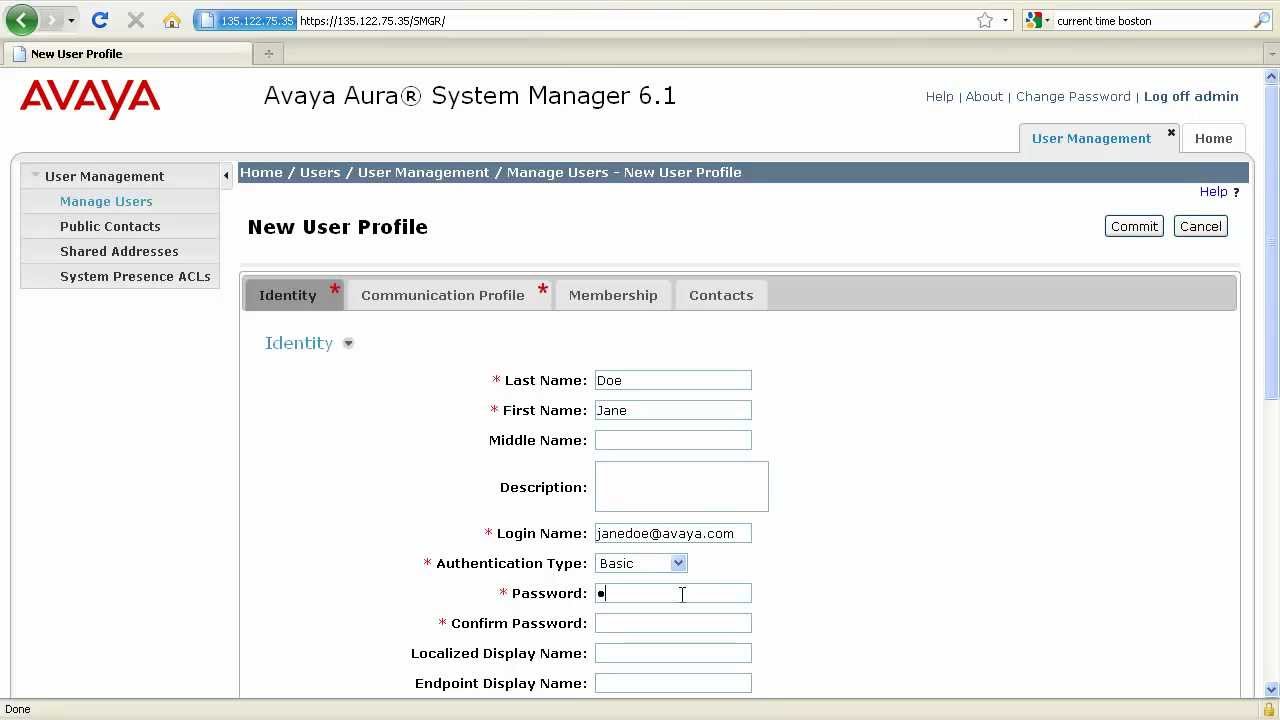1280x720 pixels.
Task: Open the back history dropdown arrow
Action: [71, 20]
